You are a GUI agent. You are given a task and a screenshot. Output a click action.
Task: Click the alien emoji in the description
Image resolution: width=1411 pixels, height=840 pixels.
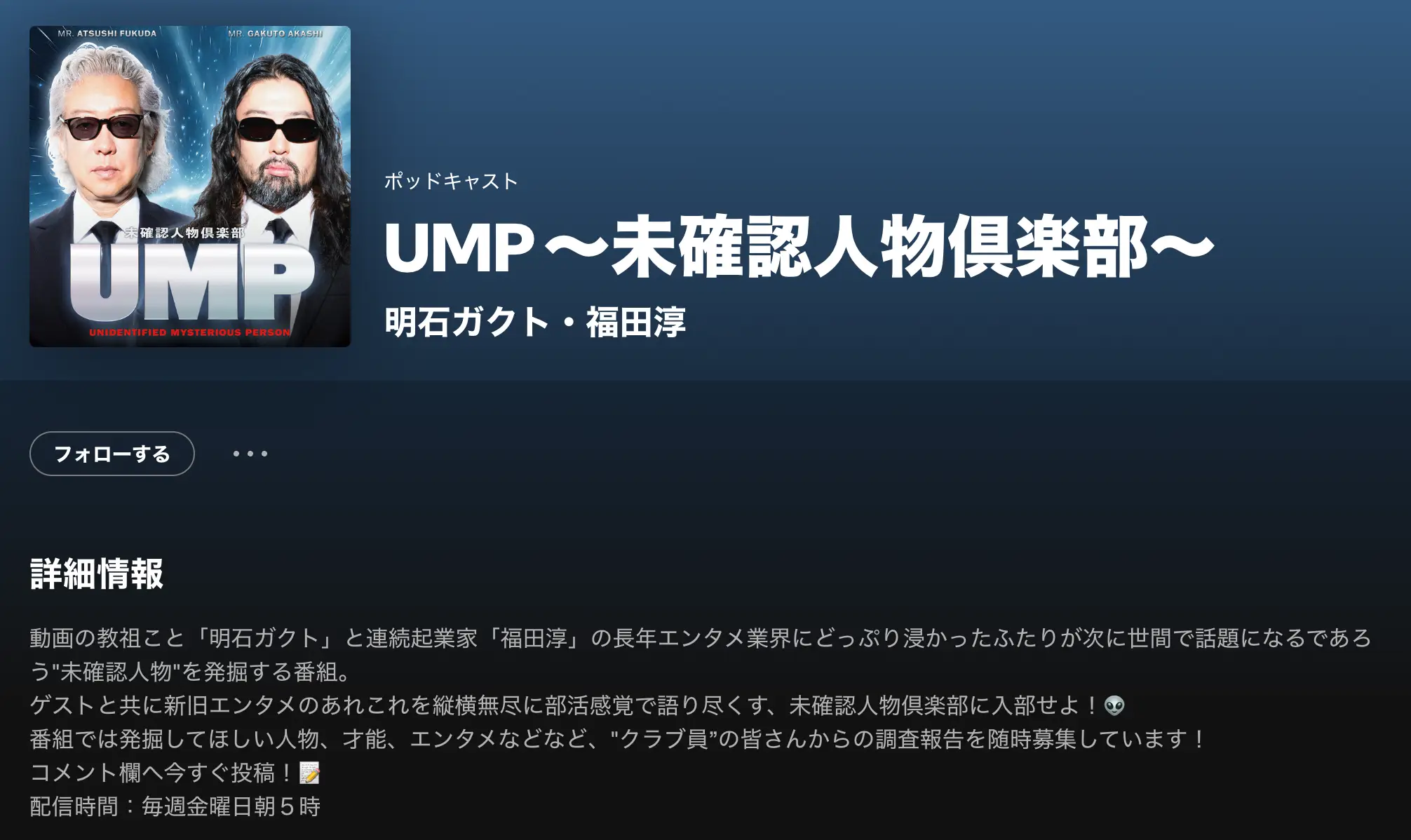coord(1114,705)
